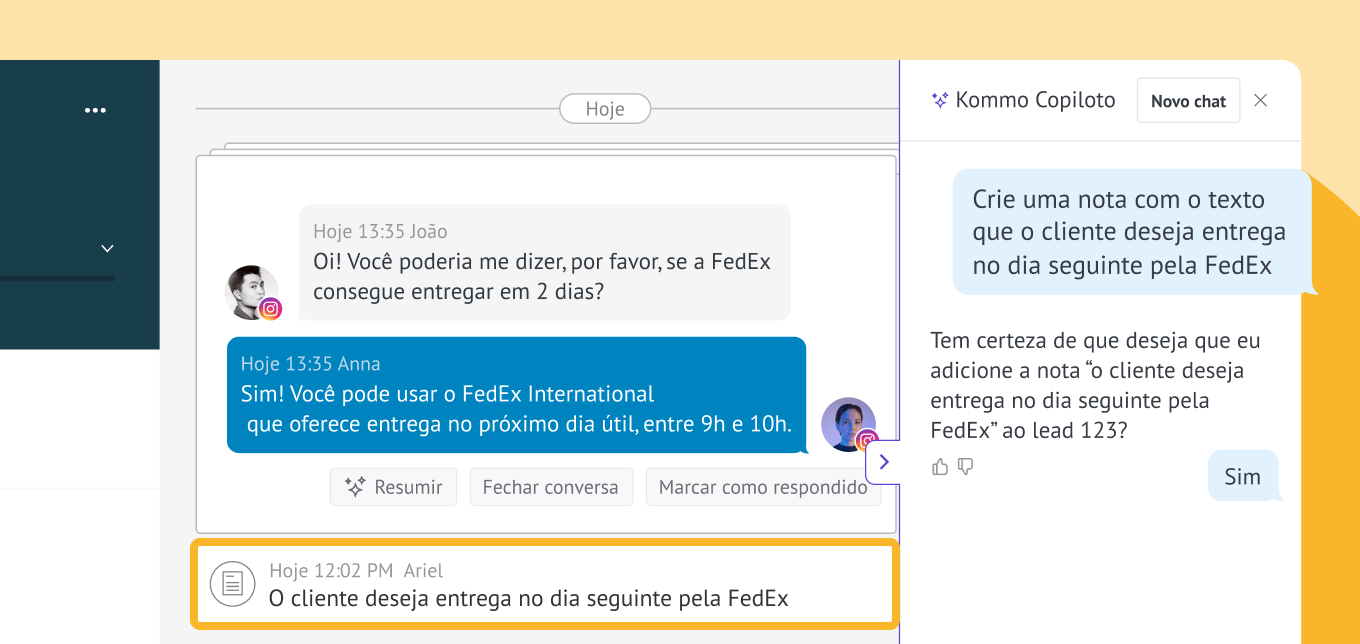Open João's profile avatar
The height and width of the screenshot is (644, 1360).
point(251,291)
